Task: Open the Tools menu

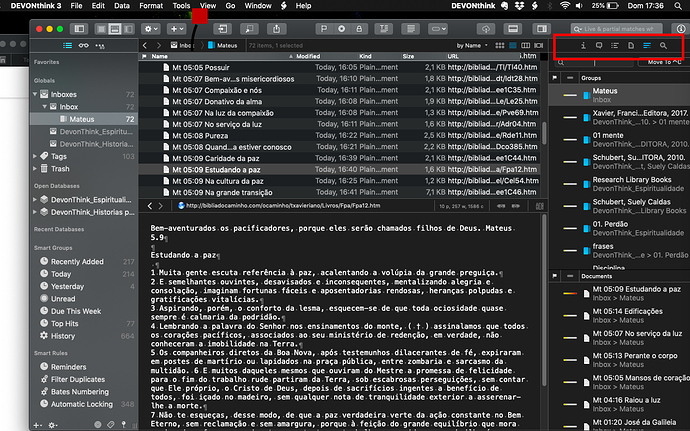Action: pos(181,6)
